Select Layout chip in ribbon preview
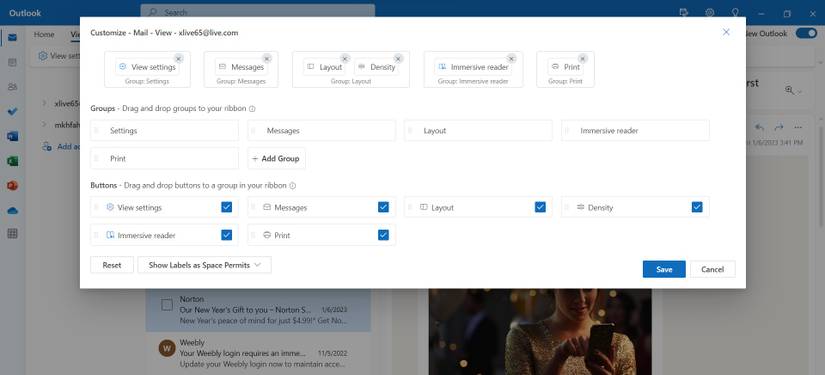 coord(325,67)
